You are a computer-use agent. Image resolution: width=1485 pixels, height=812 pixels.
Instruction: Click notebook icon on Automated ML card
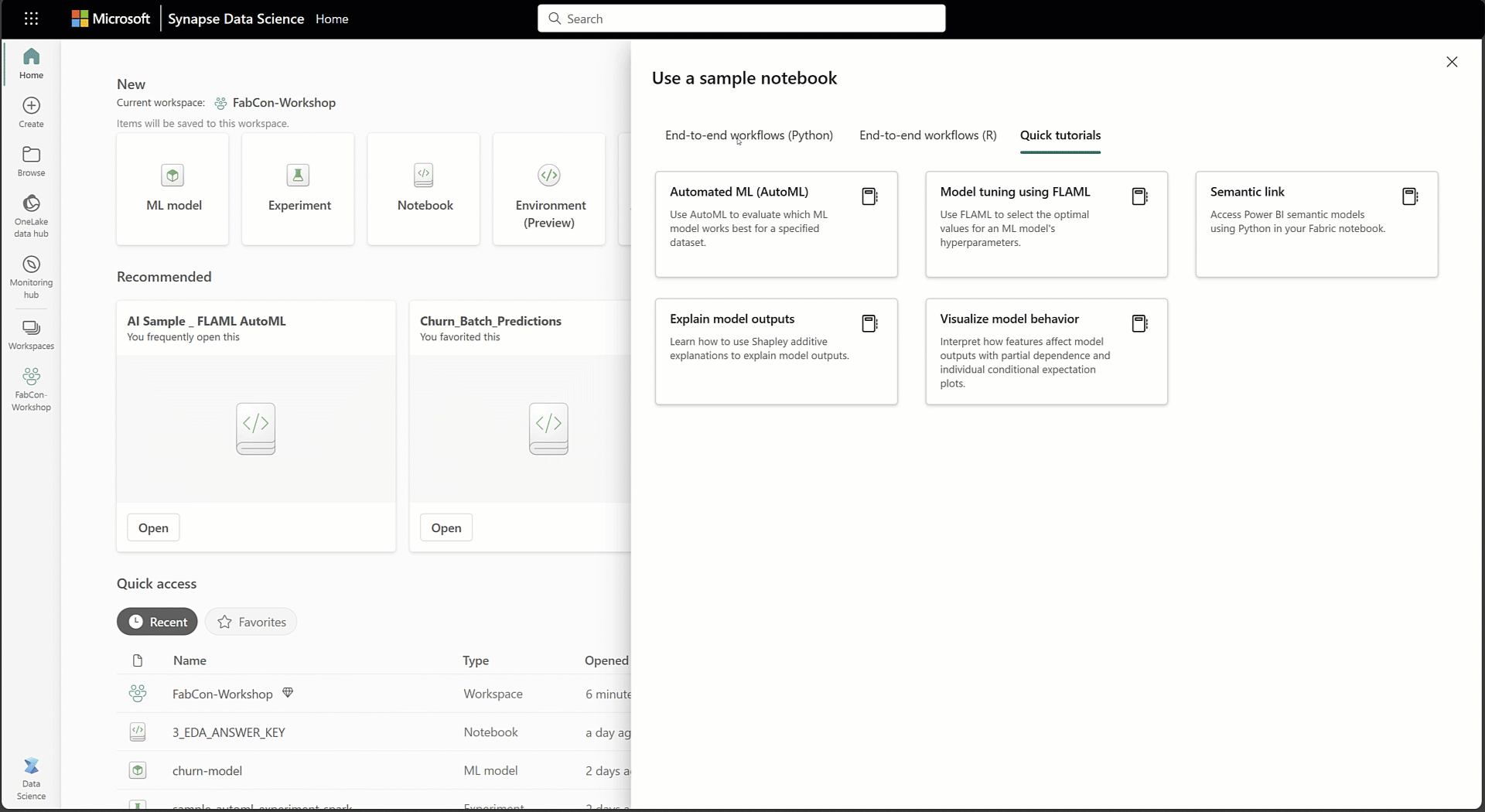[869, 196]
